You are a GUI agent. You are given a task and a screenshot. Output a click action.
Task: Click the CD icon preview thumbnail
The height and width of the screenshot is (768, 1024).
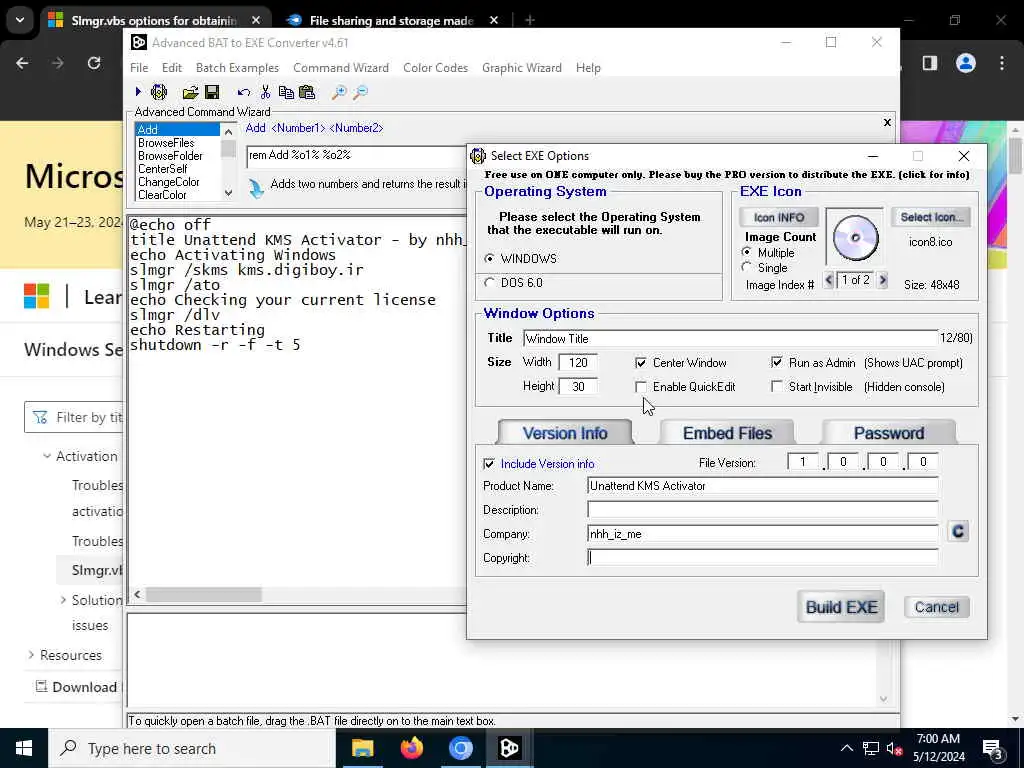pyautogui.click(x=855, y=238)
